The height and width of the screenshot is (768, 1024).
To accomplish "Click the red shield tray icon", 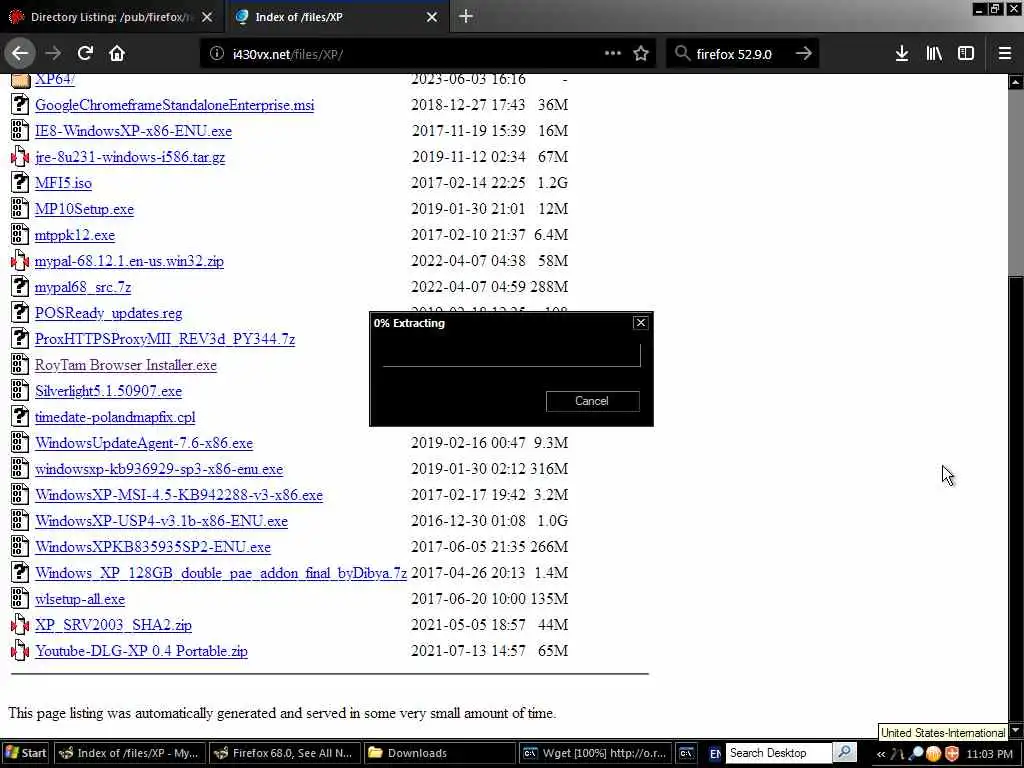I will (952, 754).
